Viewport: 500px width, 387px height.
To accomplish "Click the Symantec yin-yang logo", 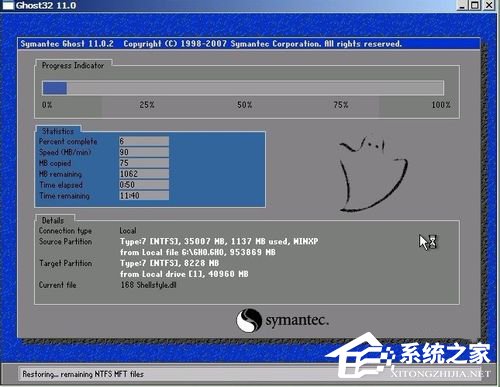I will point(249,320).
